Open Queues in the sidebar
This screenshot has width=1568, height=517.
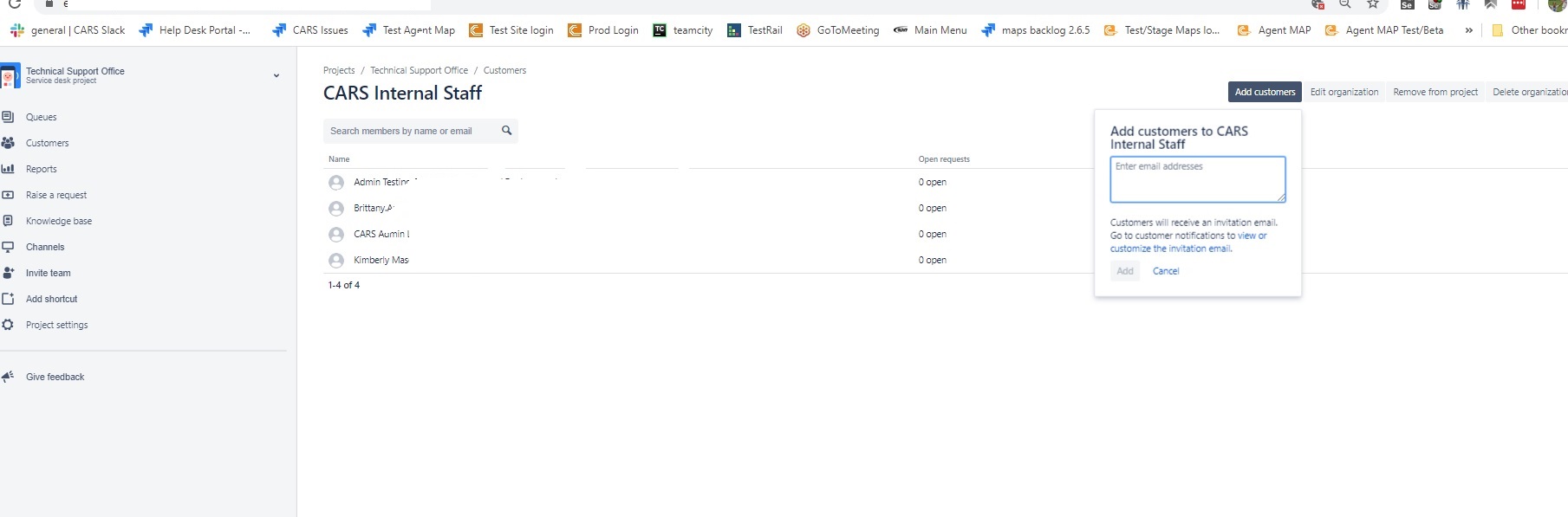[x=41, y=117]
